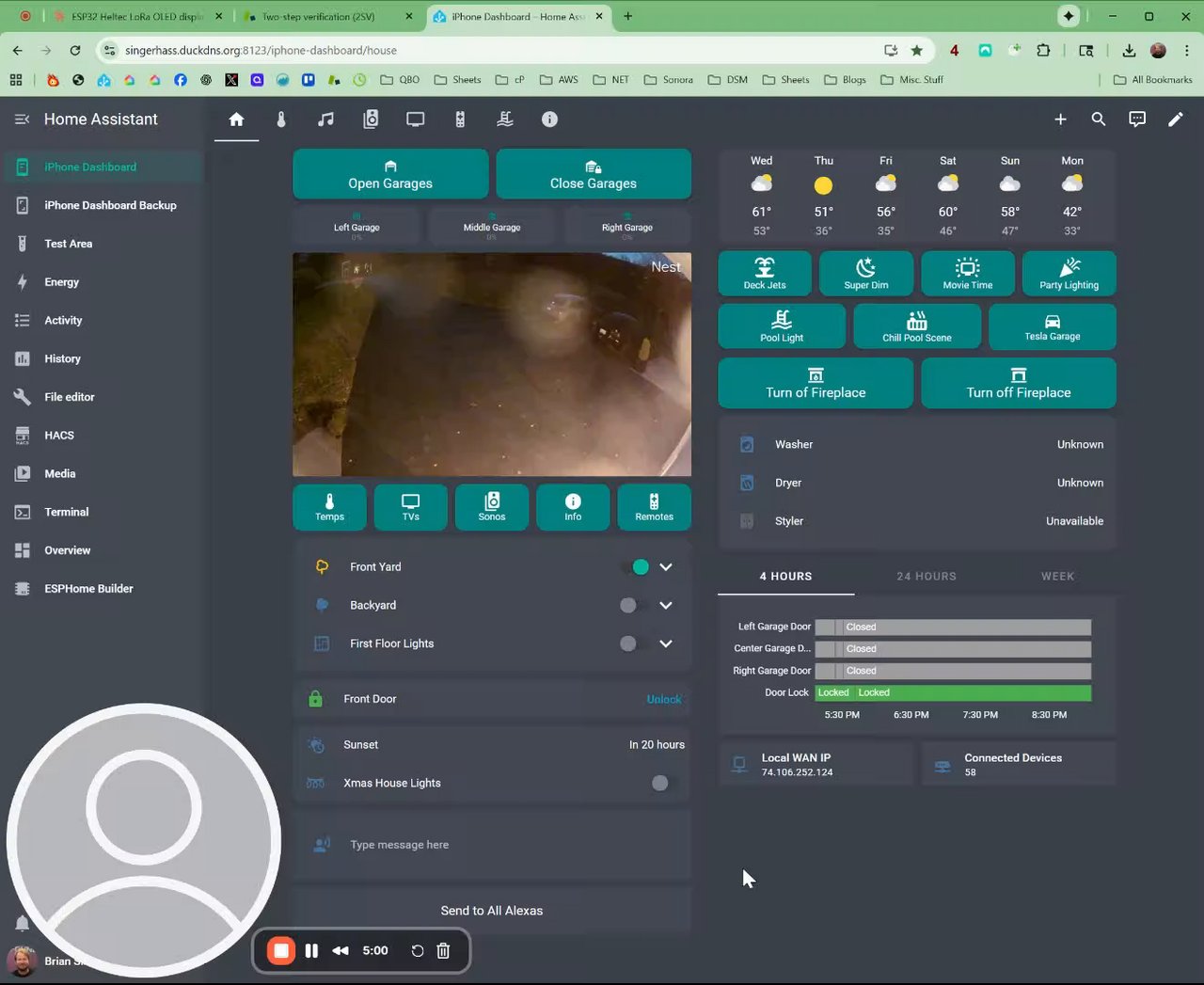Activate the Party Lighting scene
Viewport: 1204px width, 985px height.
(x=1069, y=274)
